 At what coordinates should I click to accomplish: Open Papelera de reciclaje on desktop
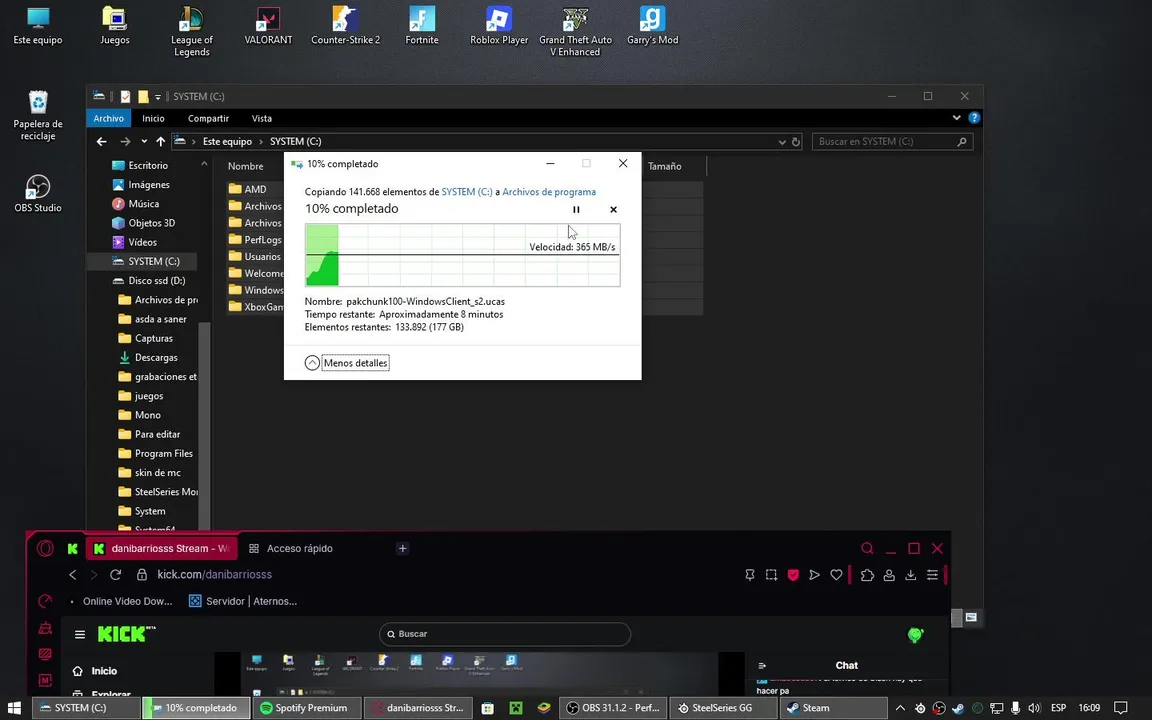pyautogui.click(x=37, y=115)
